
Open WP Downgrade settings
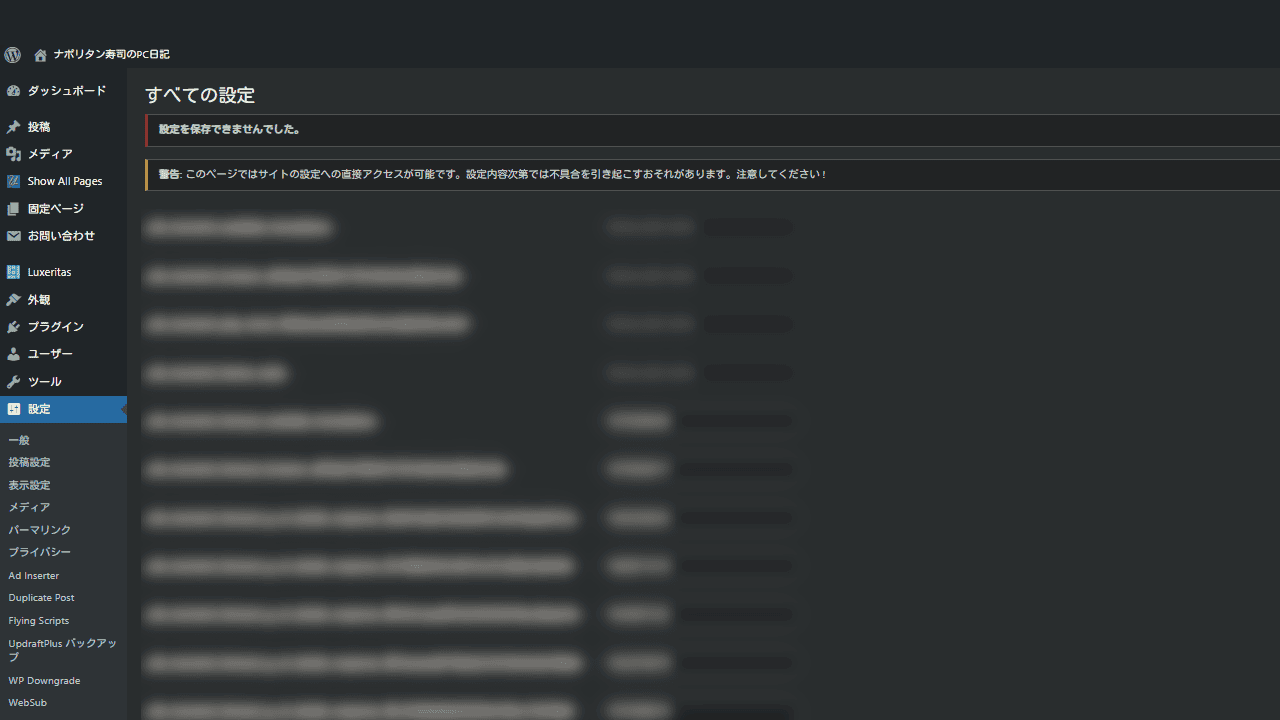[x=44, y=680]
